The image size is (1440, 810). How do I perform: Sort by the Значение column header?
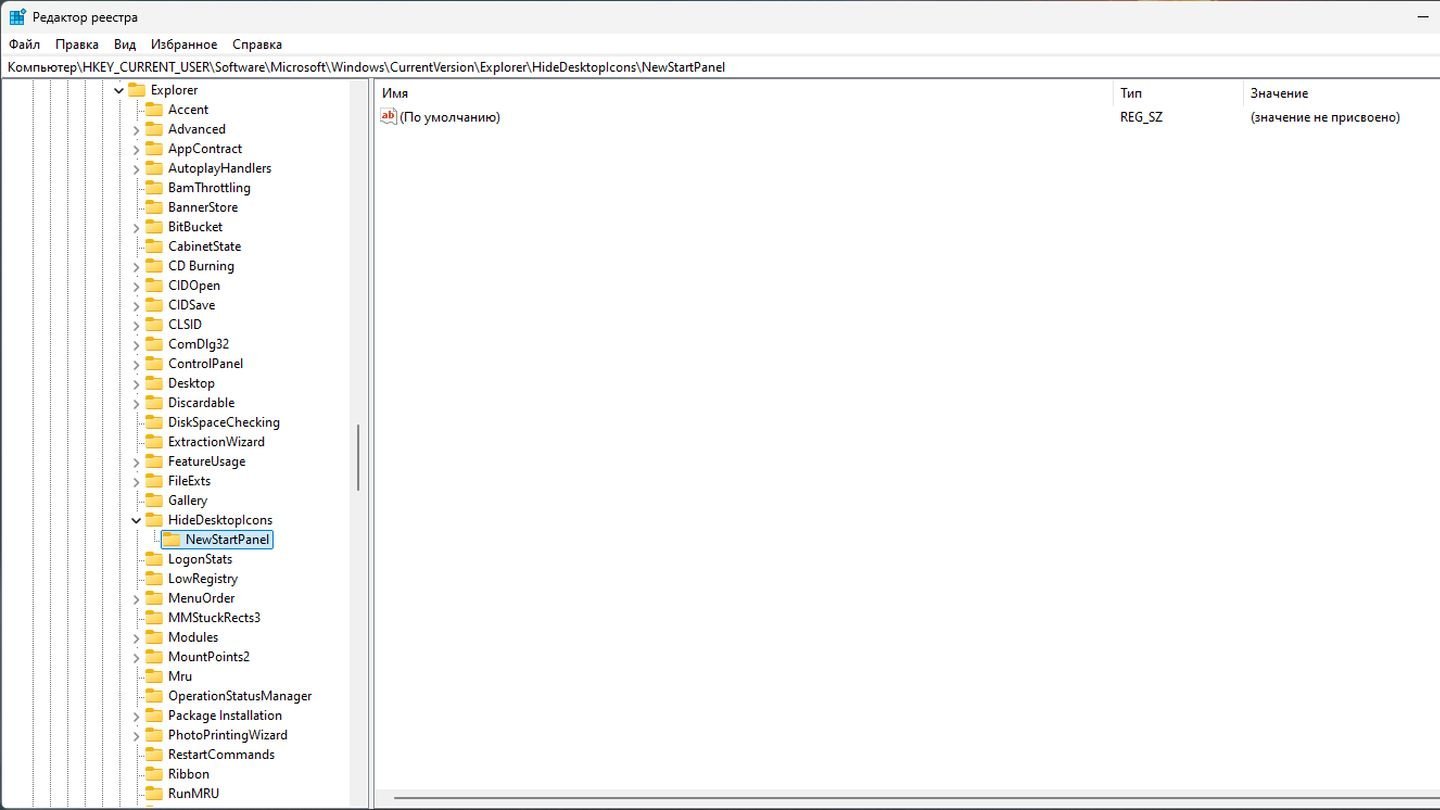[1341, 93]
